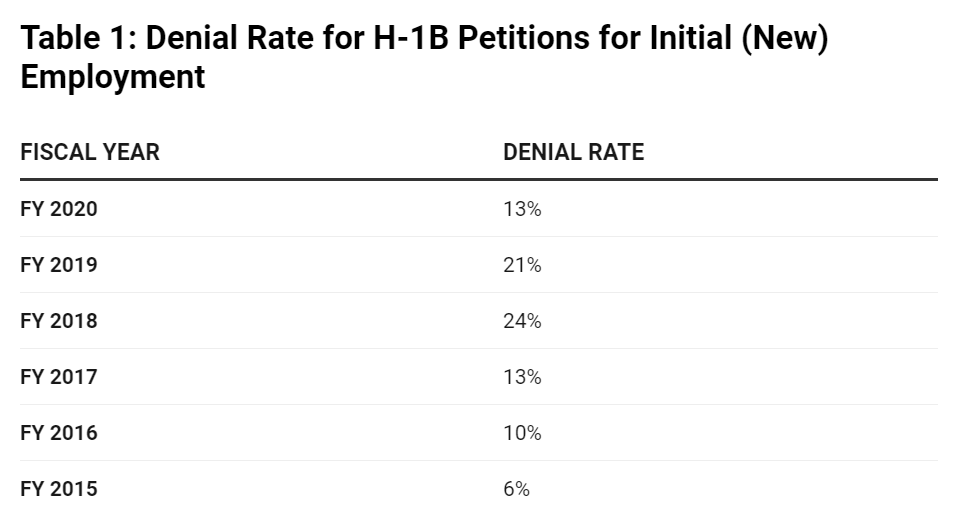Select the FY 2015 row label

(59, 489)
